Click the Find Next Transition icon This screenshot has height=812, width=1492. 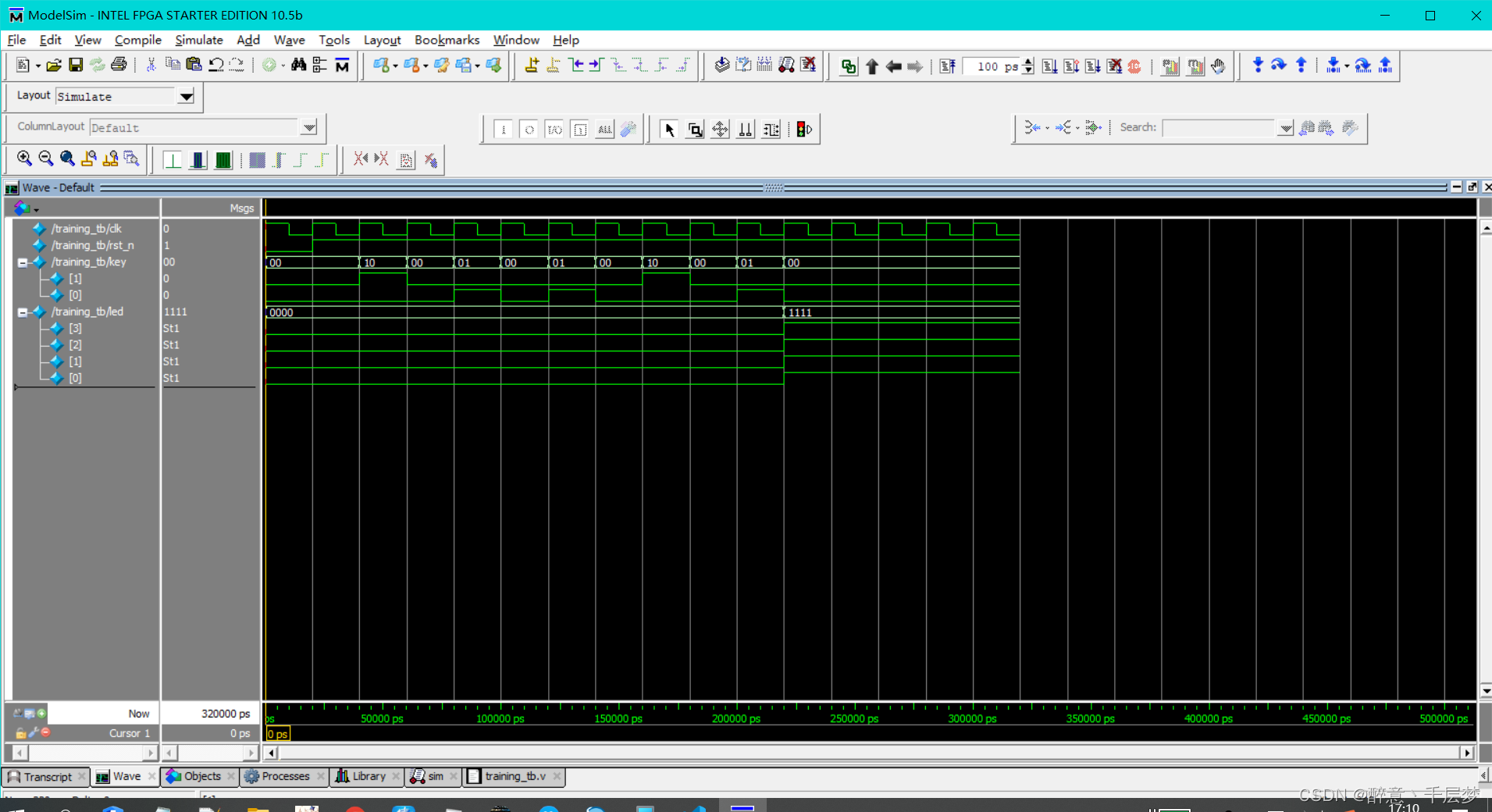click(596, 66)
